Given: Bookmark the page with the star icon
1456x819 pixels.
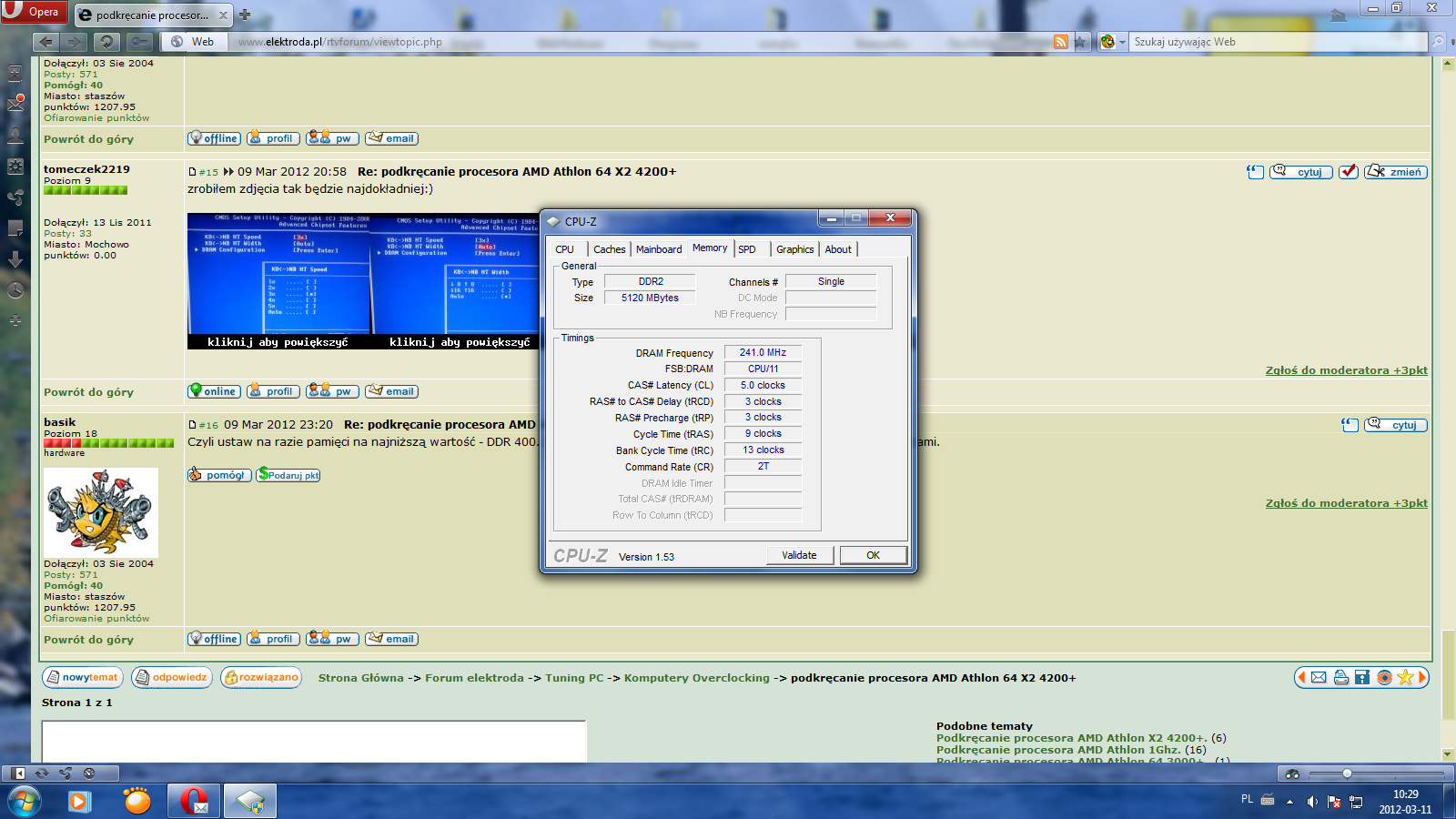Looking at the screenshot, I should click(x=1080, y=42).
